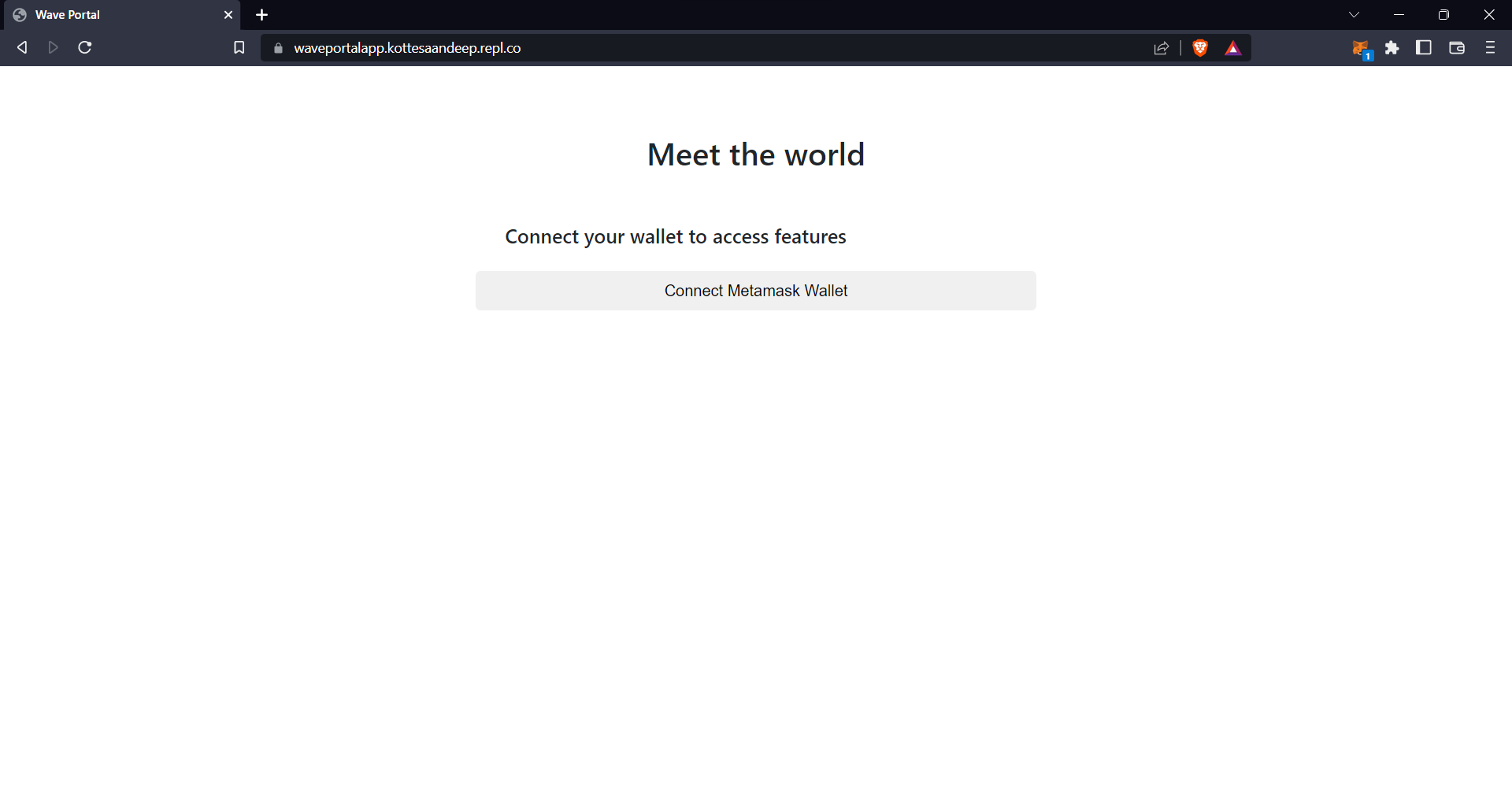Viewport: 1512px width, 802px height.
Task: Open the browser main hamburger menu
Action: 1490,48
